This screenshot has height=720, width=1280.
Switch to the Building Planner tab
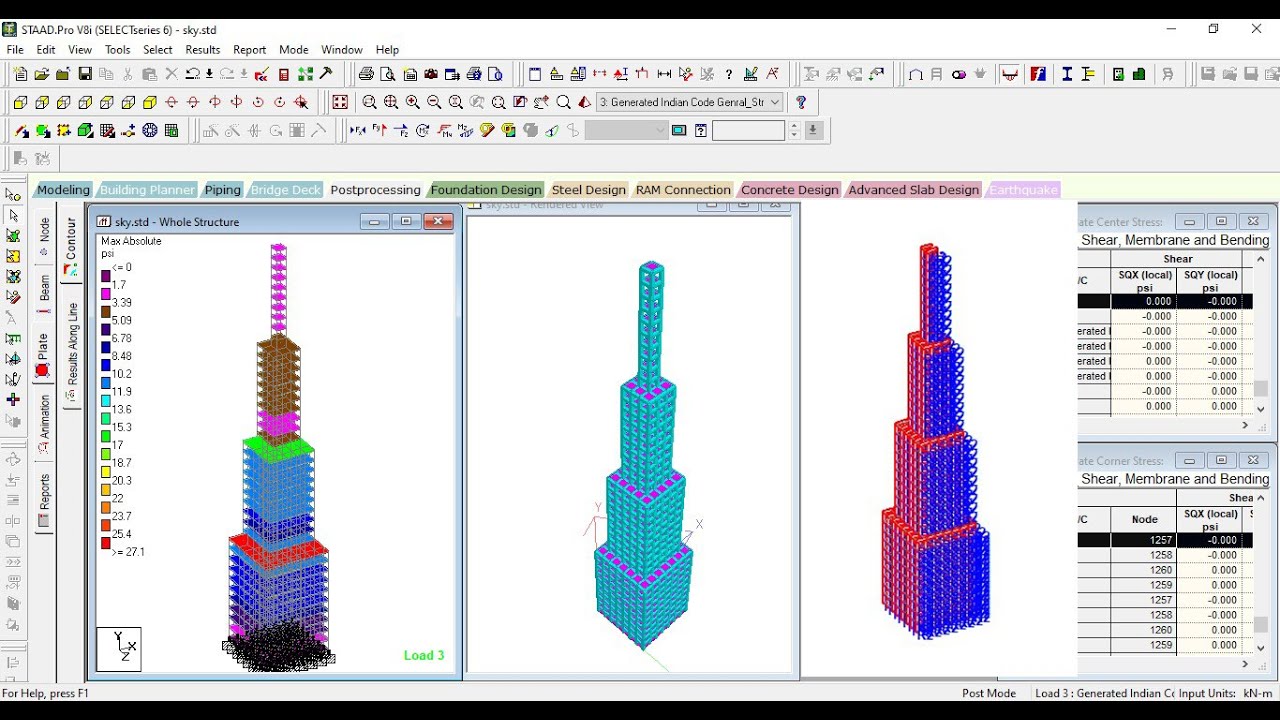coord(147,189)
